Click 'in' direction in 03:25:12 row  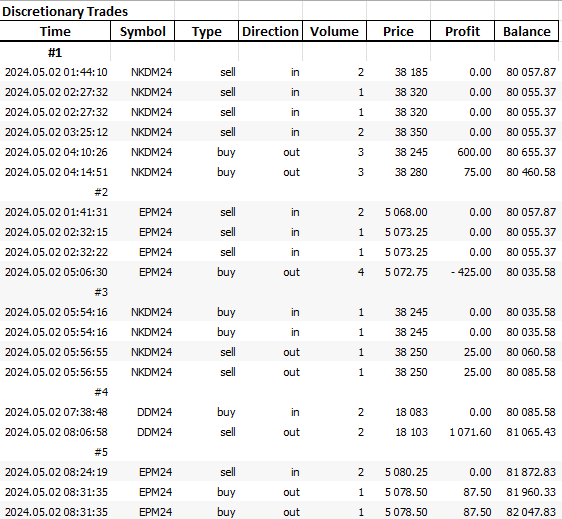[x=295, y=132]
